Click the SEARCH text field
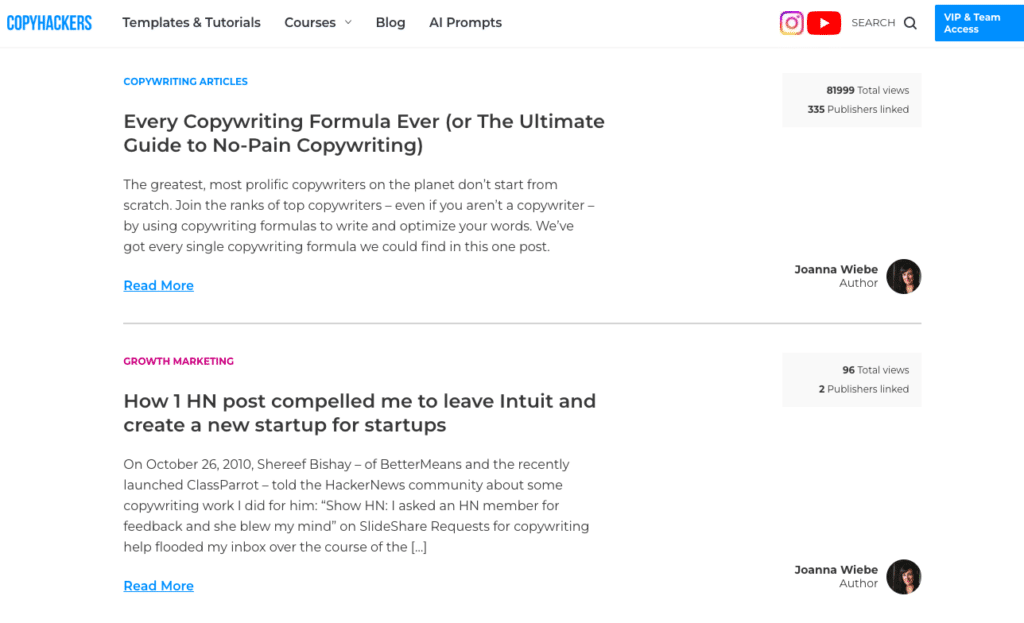Viewport: 1024px width, 623px height. [873, 23]
